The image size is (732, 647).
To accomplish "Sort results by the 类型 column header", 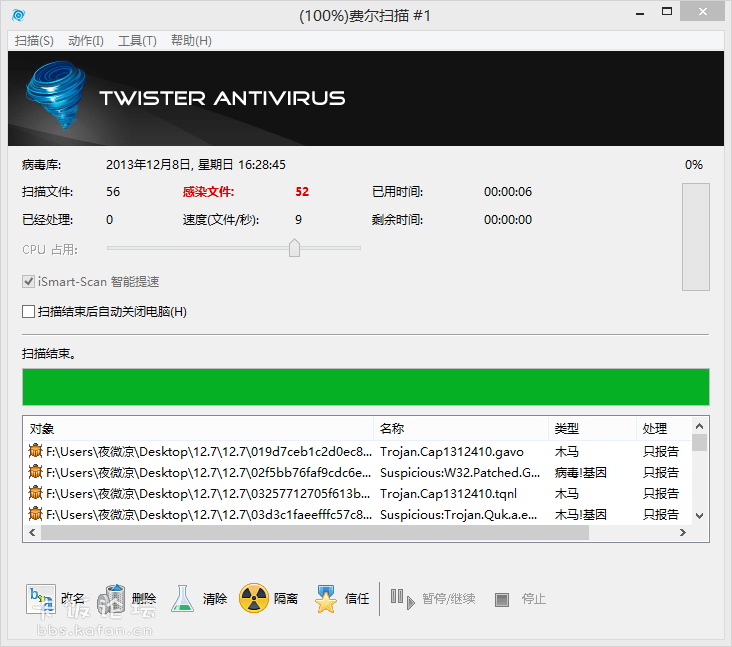I will coord(592,428).
